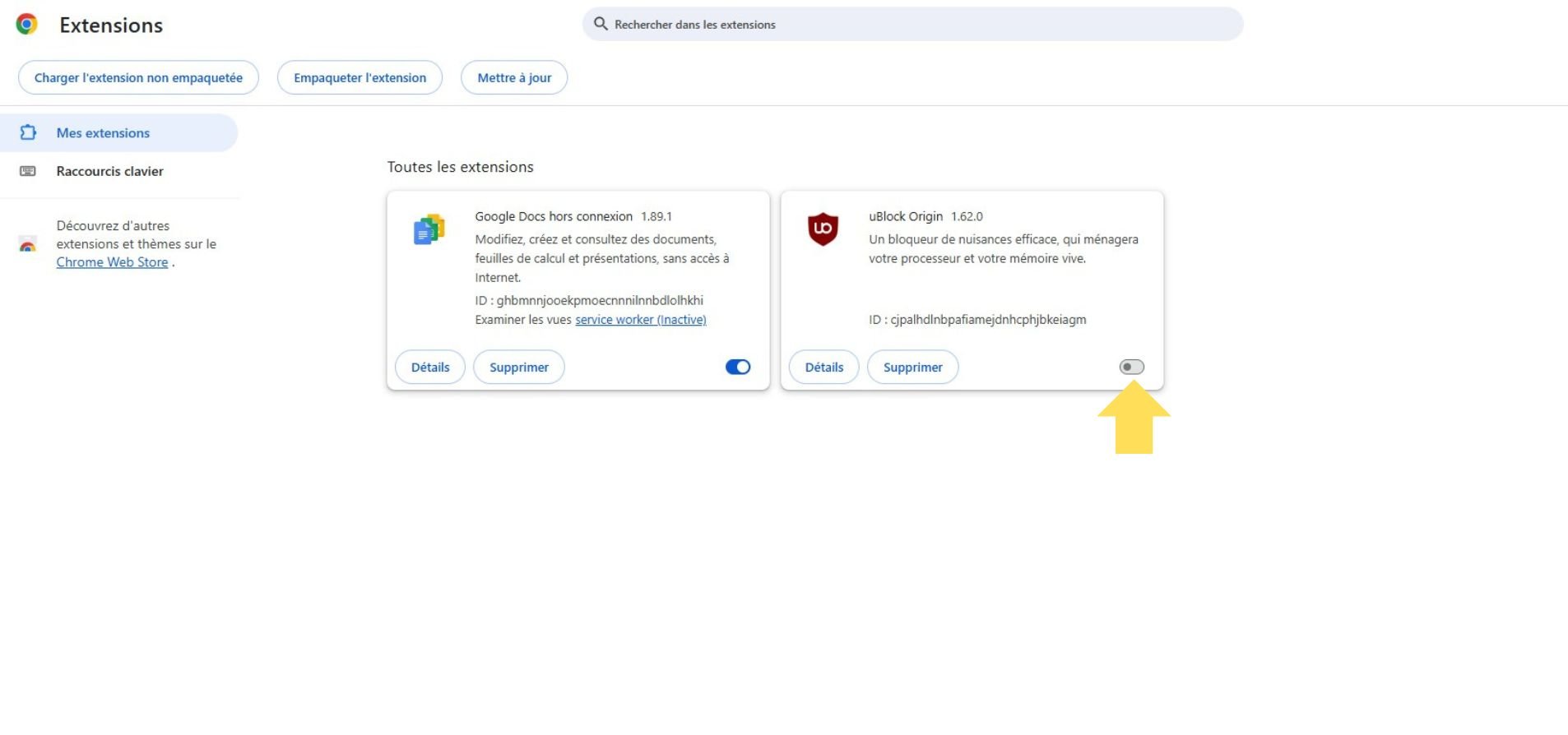This screenshot has width=1568, height=735.
Task: Click the version number 1.62.0
Action: (x=967, y=216)
